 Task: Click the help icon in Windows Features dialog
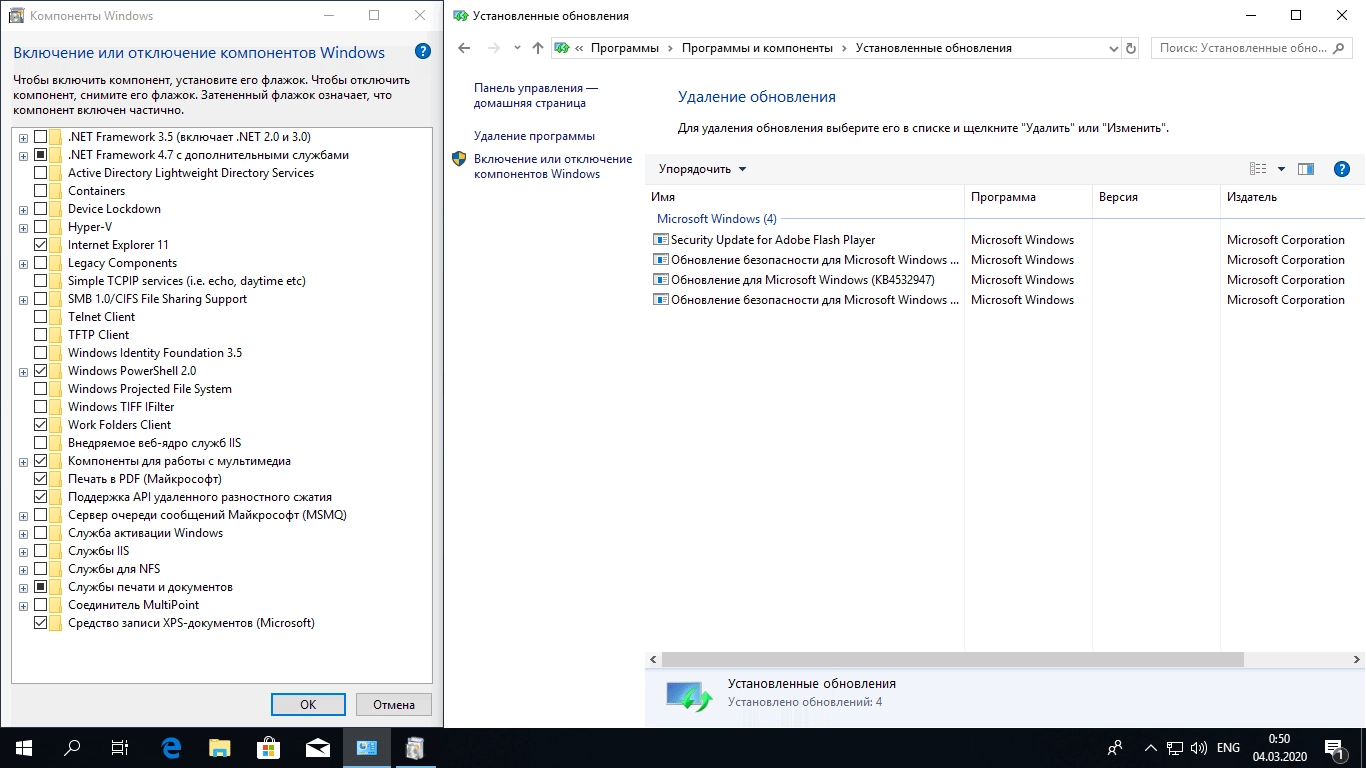click(x=423, y=52)
